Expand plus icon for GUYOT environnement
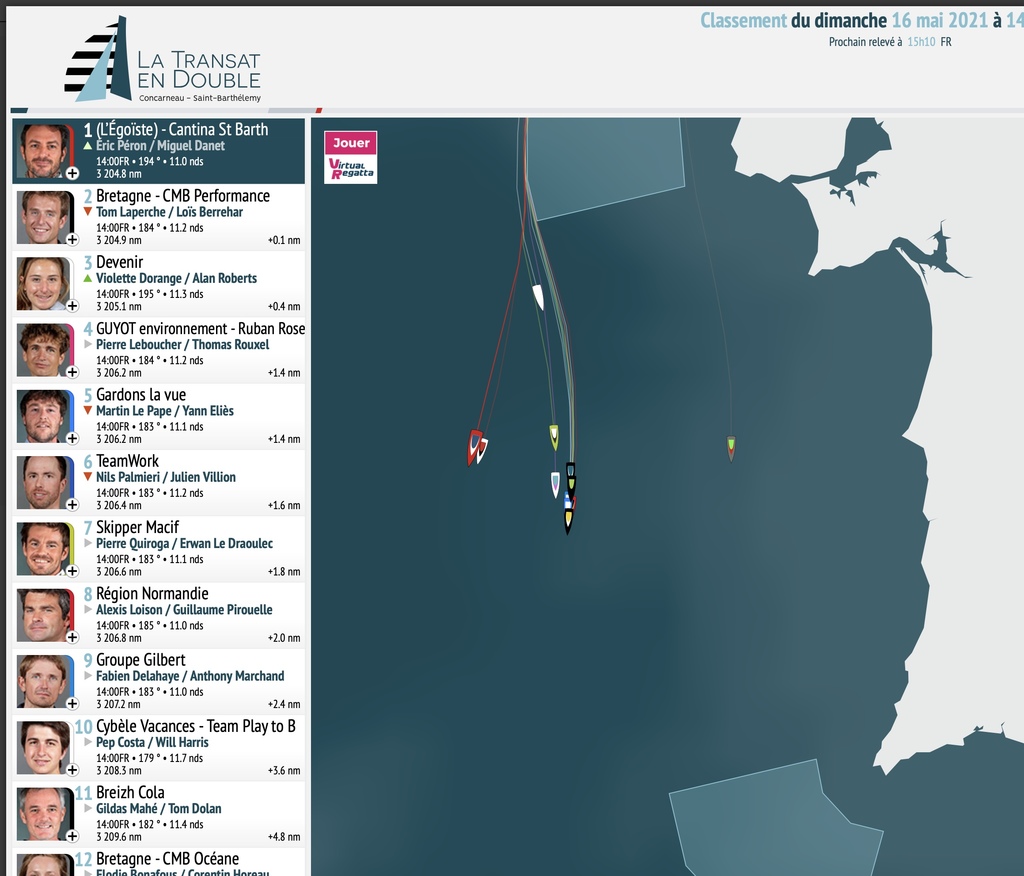Screen dimensions: 1024x876 point(72,372)
